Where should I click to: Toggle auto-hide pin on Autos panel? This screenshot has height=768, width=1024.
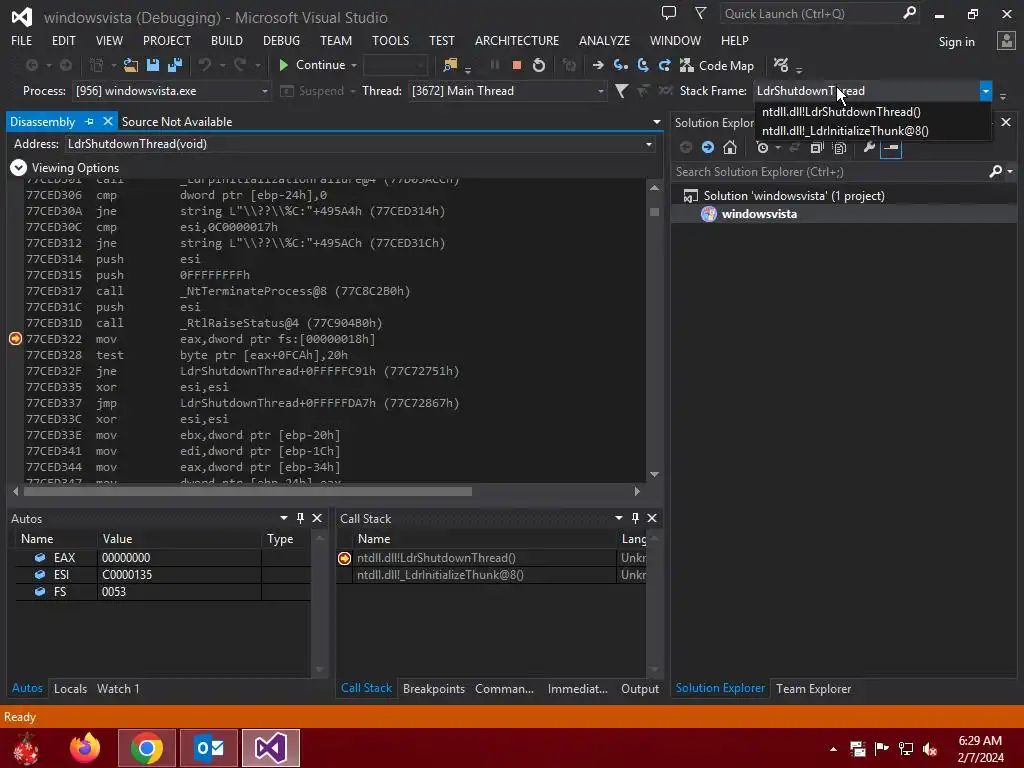click(300, 518)
